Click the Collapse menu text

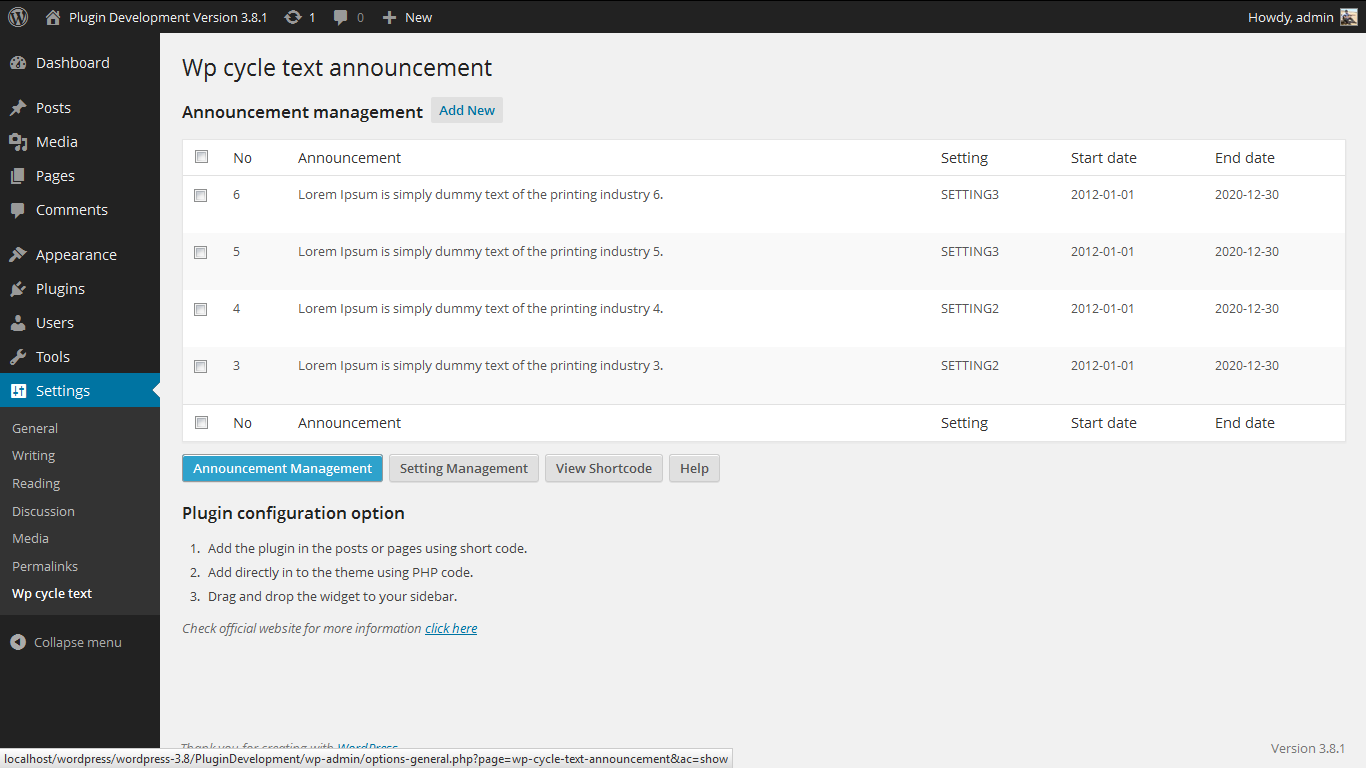[78, 642]
